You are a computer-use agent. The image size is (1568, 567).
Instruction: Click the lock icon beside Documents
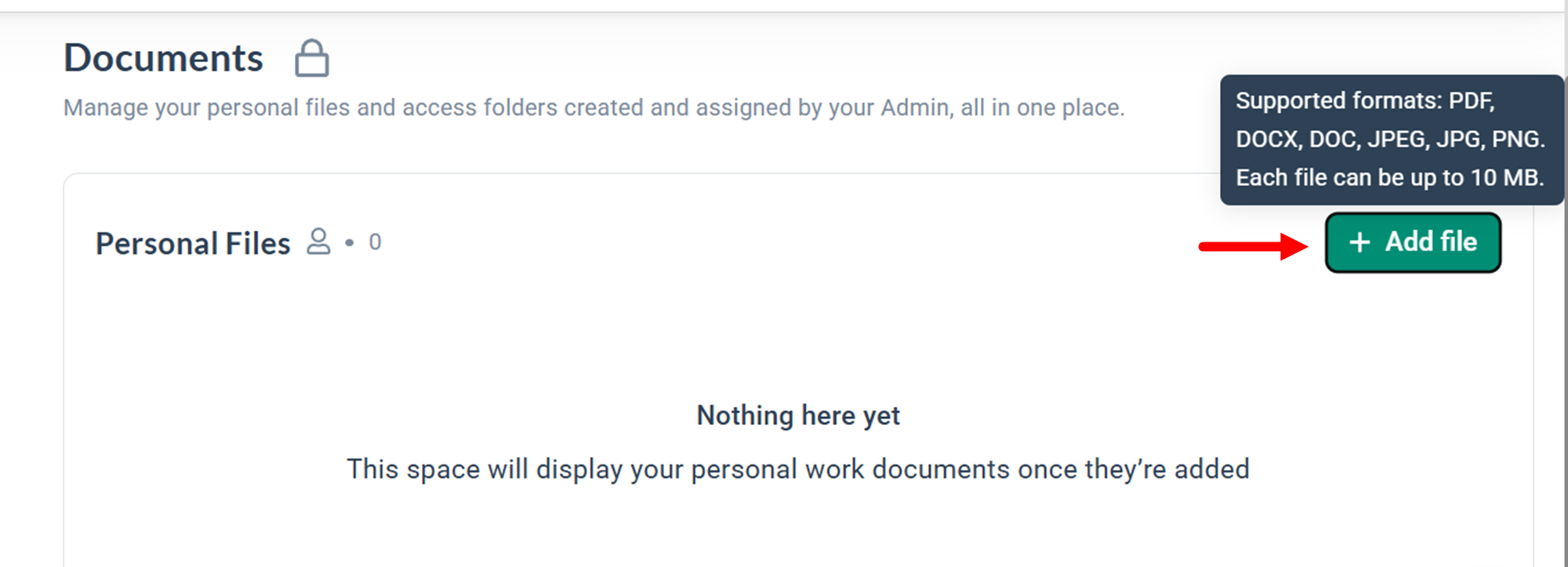(x=311, y=59)
